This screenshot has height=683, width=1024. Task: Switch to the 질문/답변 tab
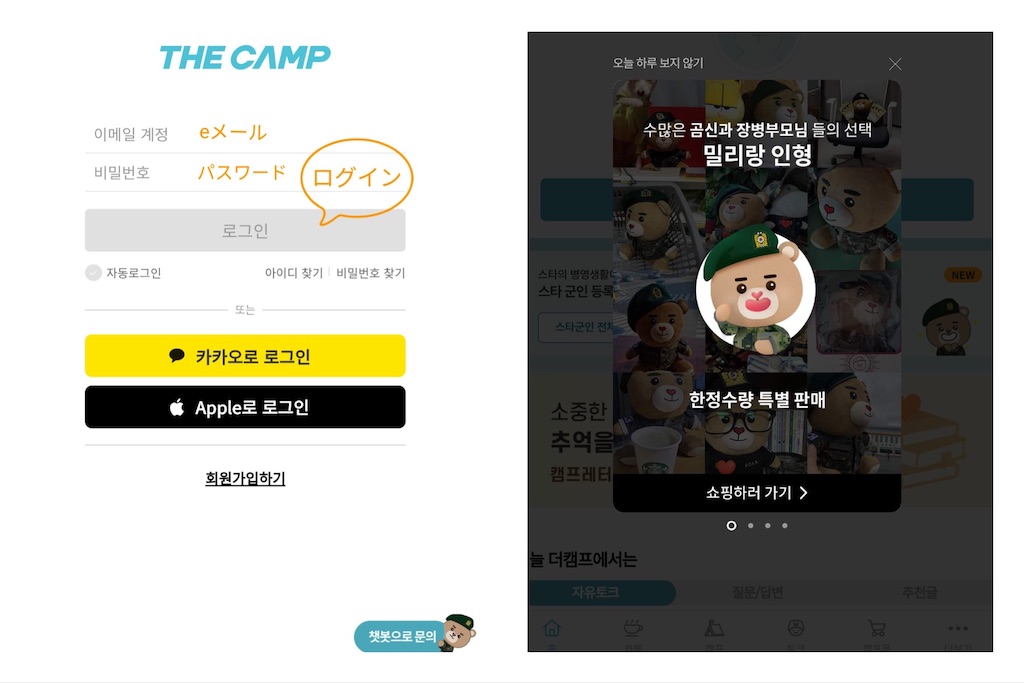[x=757, y=592]
